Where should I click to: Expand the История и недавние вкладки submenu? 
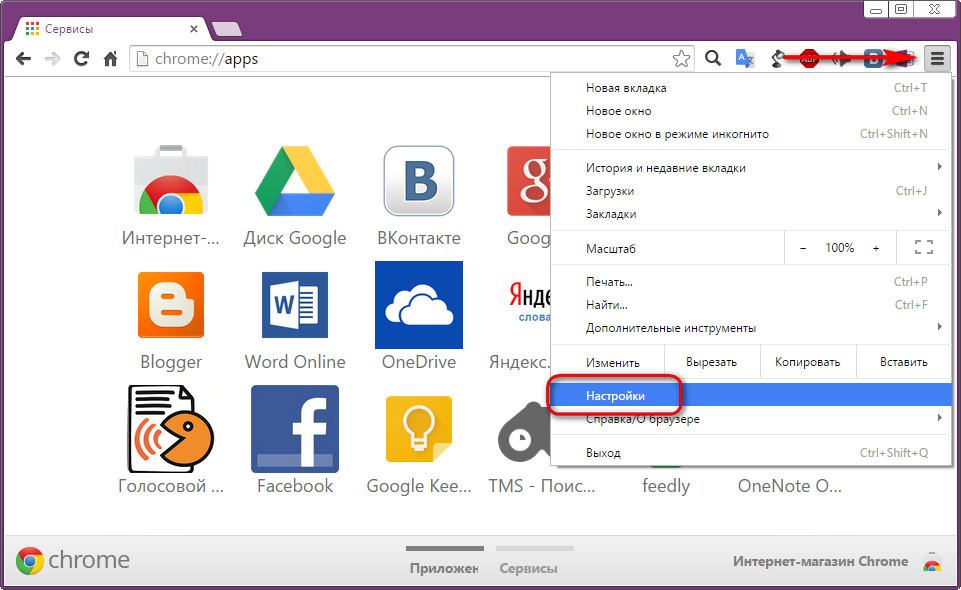point(751,167)
